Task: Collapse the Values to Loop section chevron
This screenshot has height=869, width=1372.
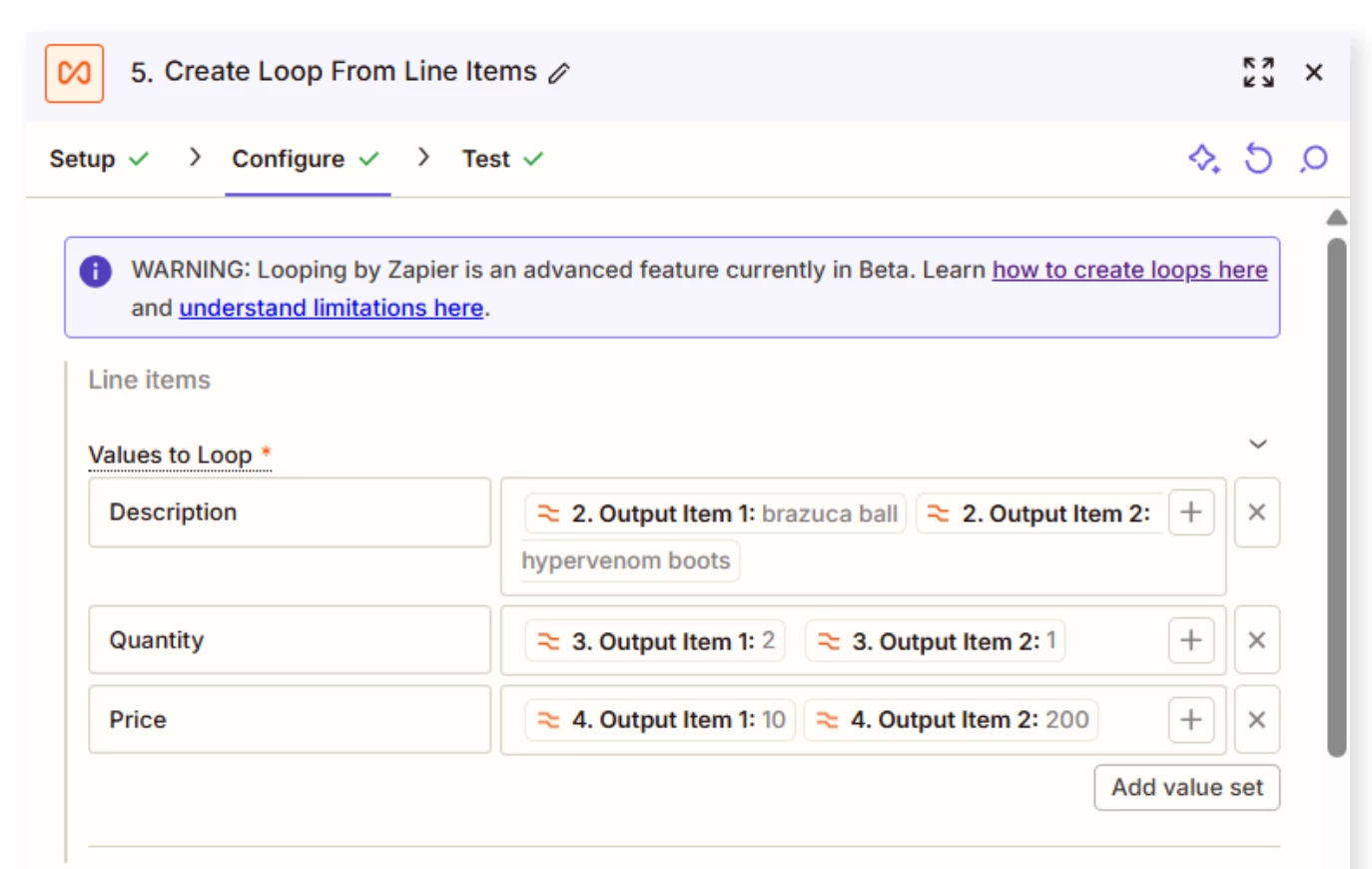Action: [x=1258, y=443]
